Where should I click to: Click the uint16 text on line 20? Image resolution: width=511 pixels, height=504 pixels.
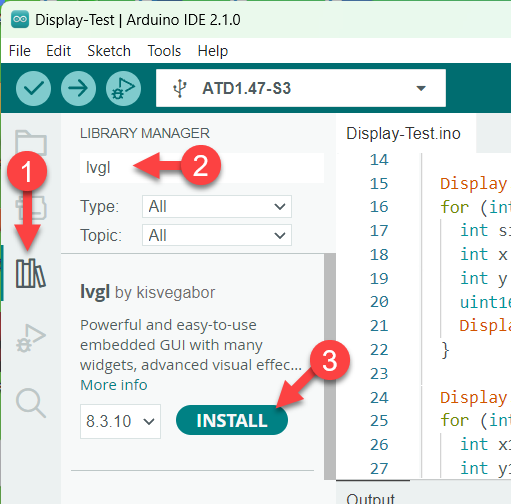485,302
